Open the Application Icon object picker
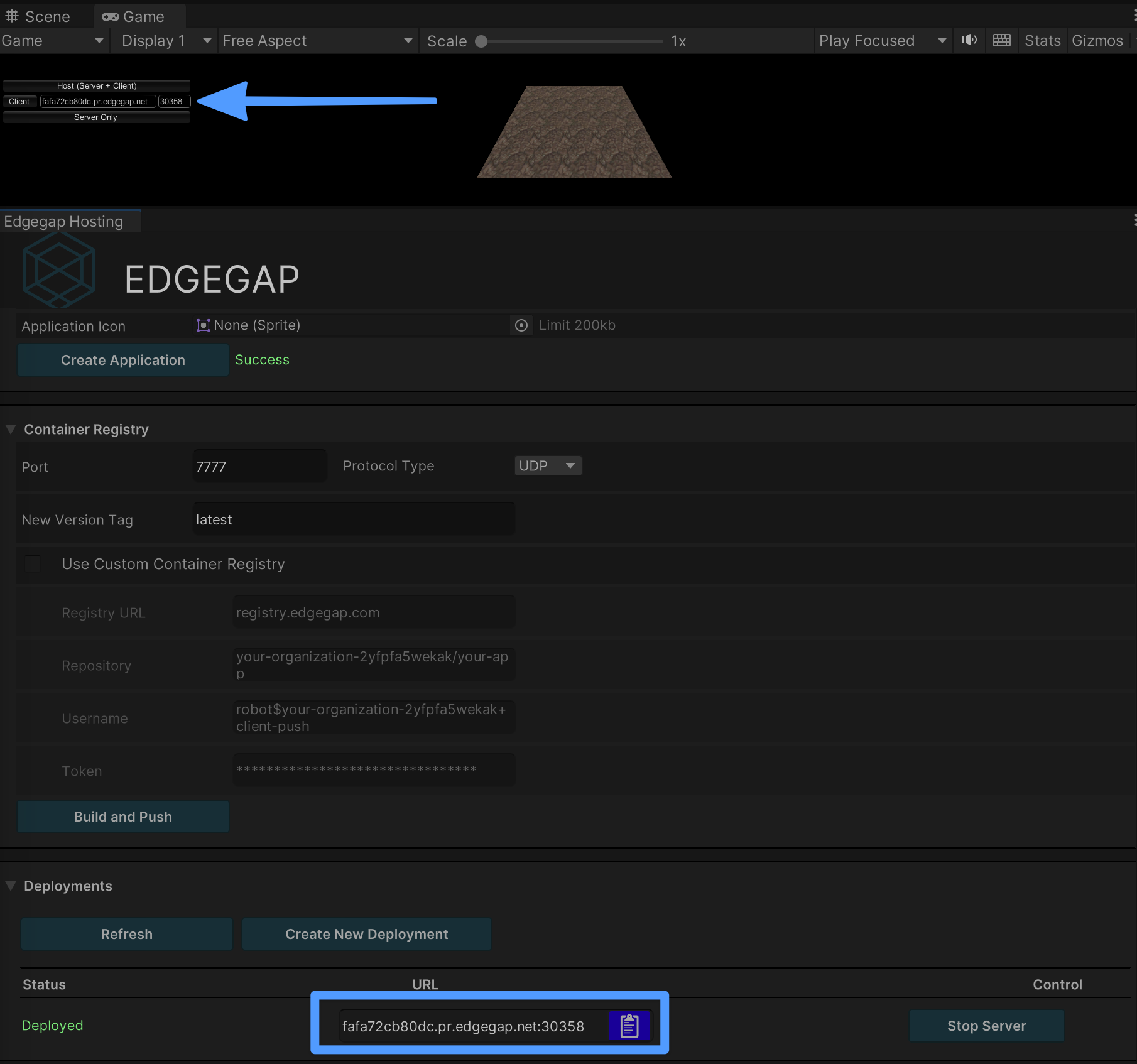Image resolution: width=1137 pixels, height=1064 pixels. [521, 325]
